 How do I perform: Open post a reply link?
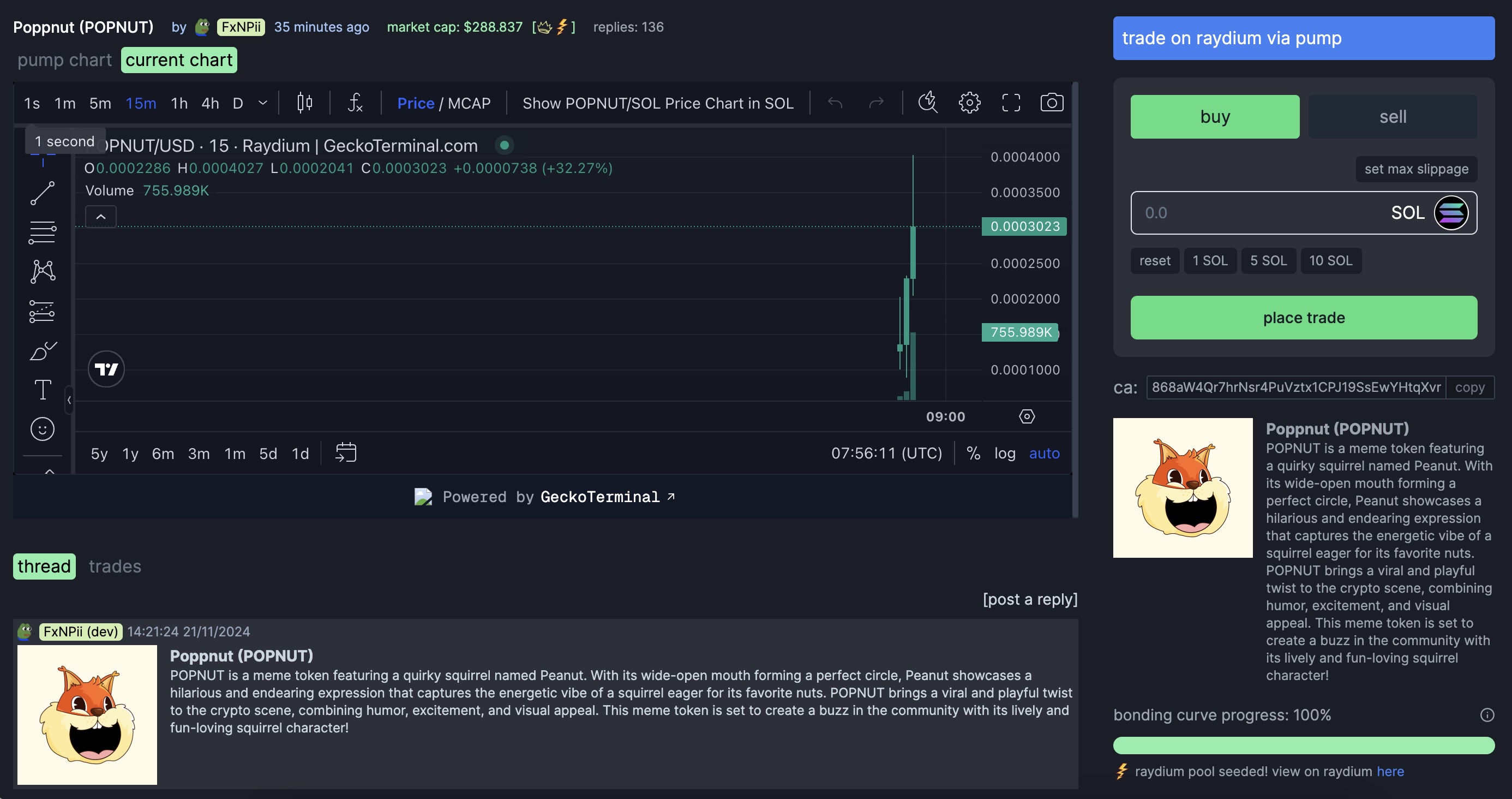[1030, 599]
